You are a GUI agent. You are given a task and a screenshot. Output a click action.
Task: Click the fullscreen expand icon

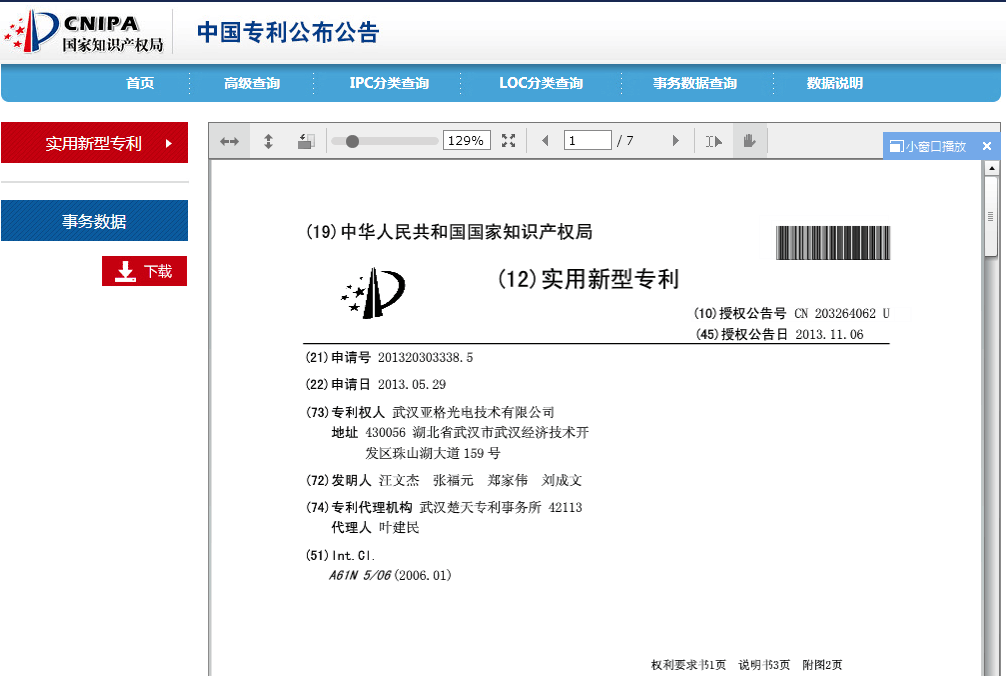tap(508, 140)
